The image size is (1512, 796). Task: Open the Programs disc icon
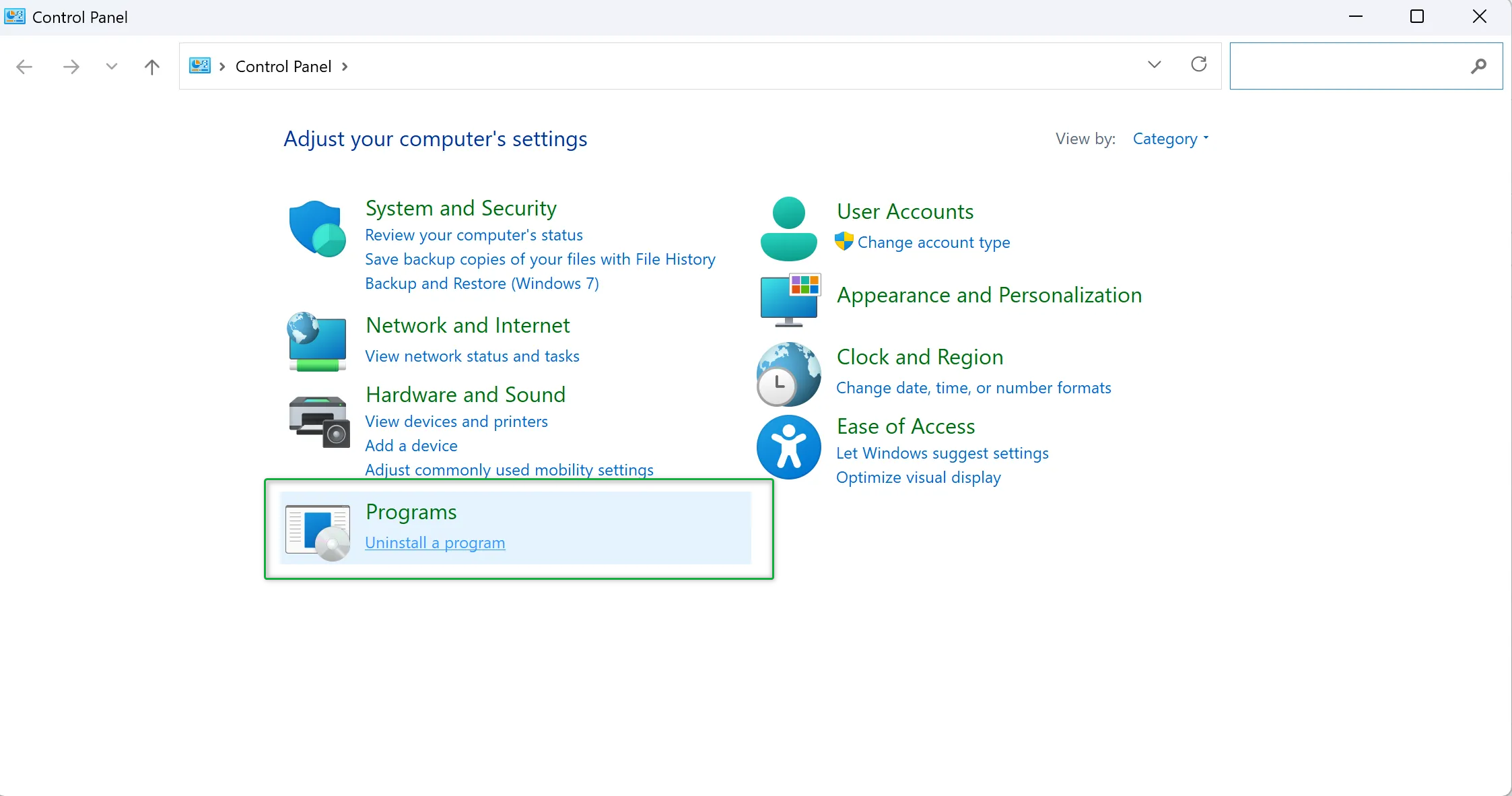(318, 533)
